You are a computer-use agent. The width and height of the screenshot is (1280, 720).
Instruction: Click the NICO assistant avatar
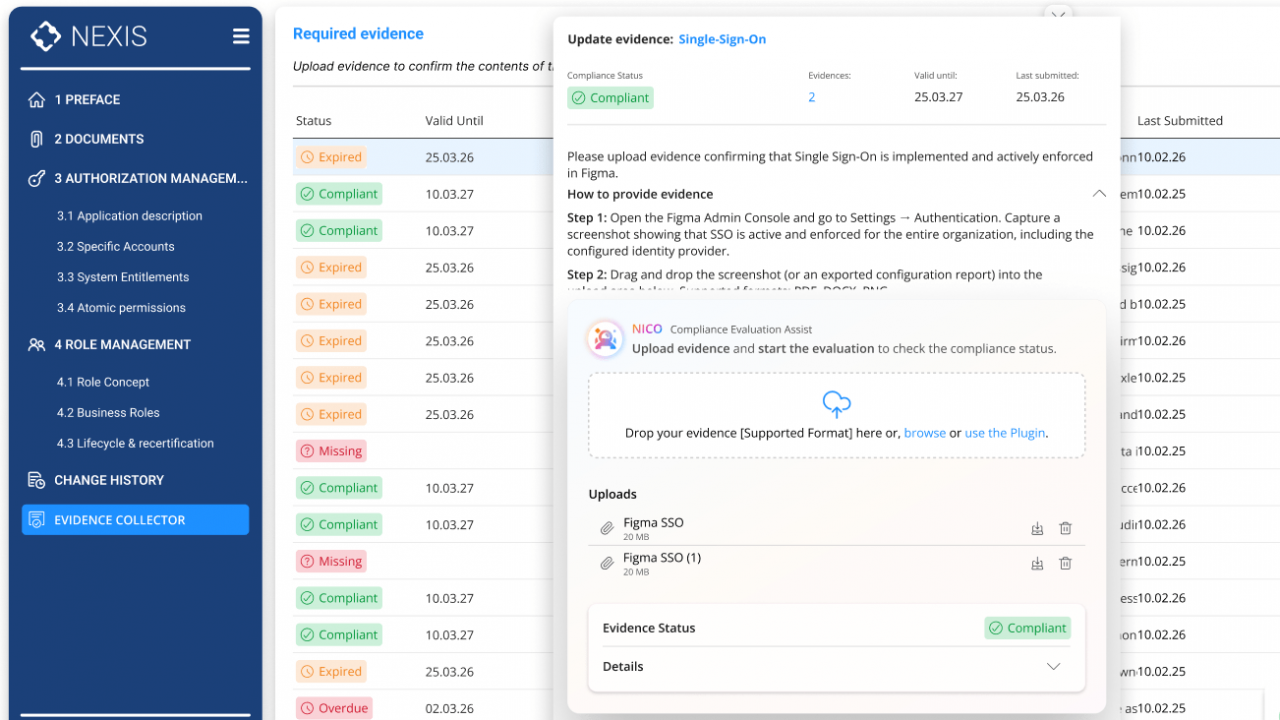(605, 339)
